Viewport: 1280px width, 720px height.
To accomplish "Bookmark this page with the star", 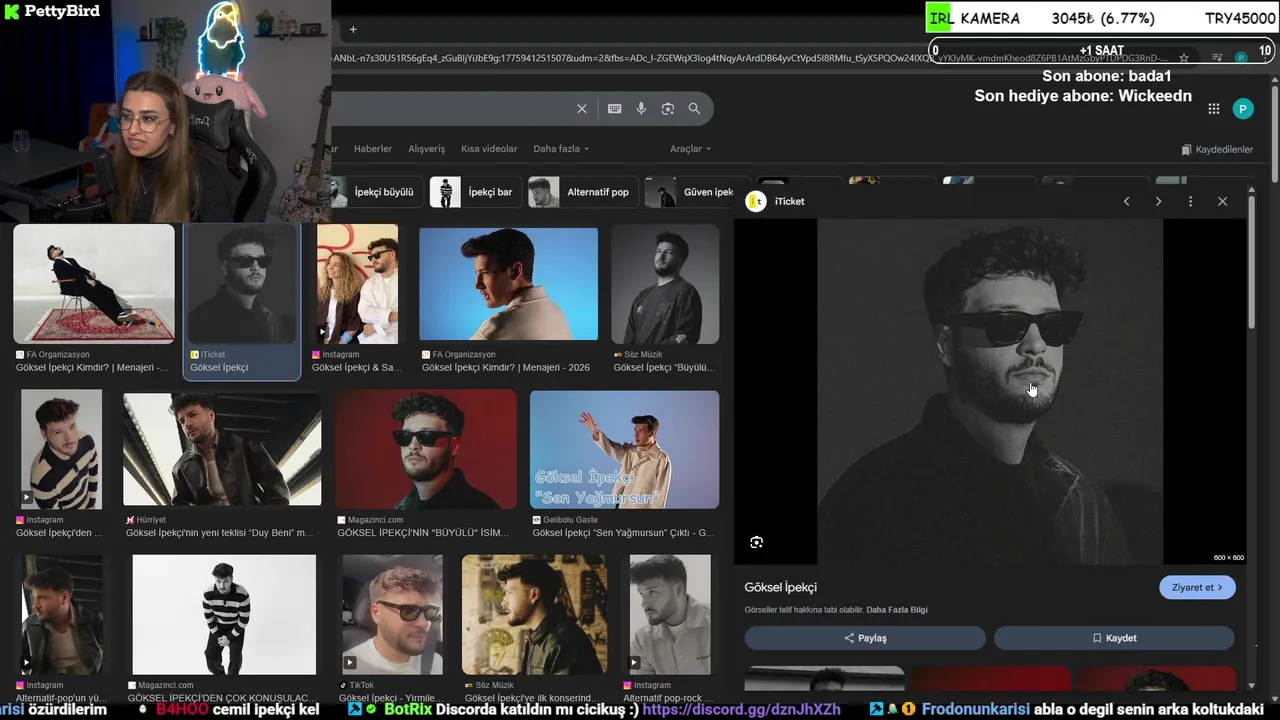I will click(1184, 58).
